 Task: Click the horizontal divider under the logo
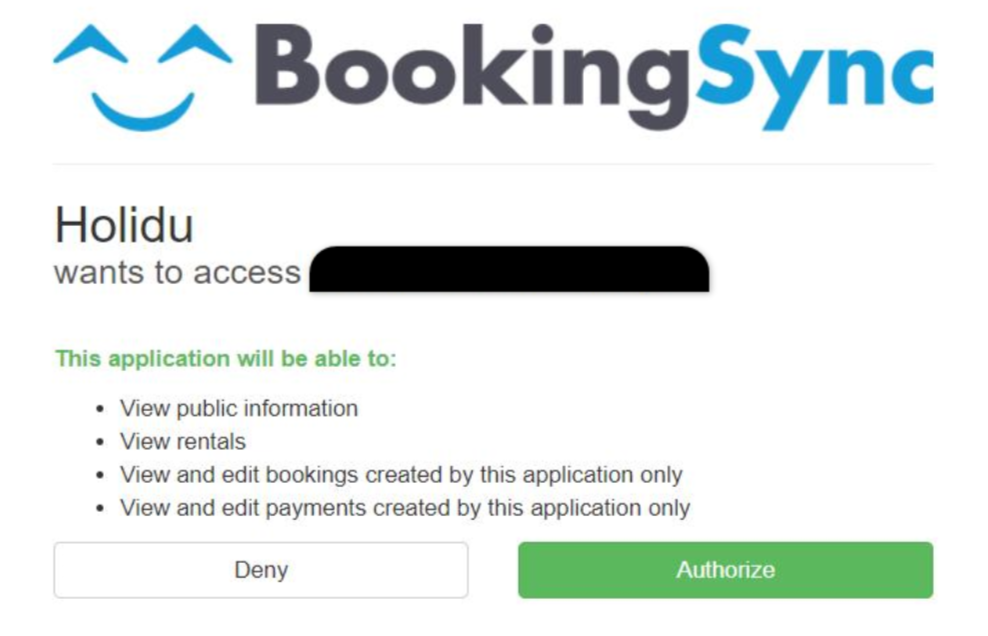click(493, 164)
